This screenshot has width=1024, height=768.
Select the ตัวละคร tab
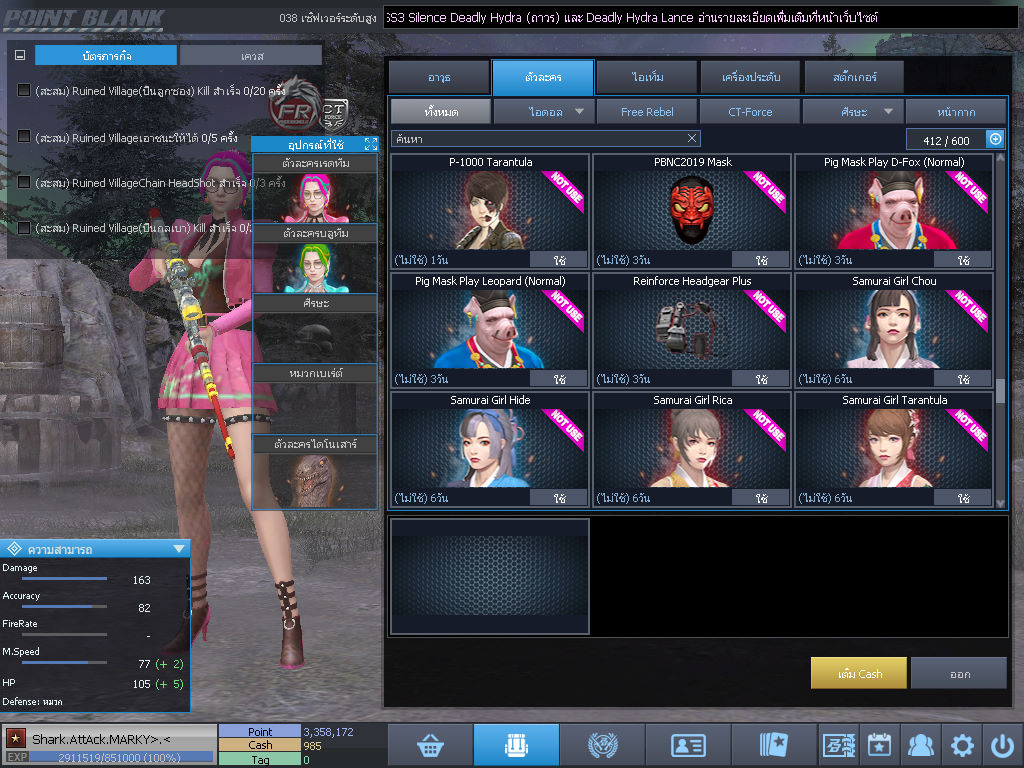click(x=543, y=77)
